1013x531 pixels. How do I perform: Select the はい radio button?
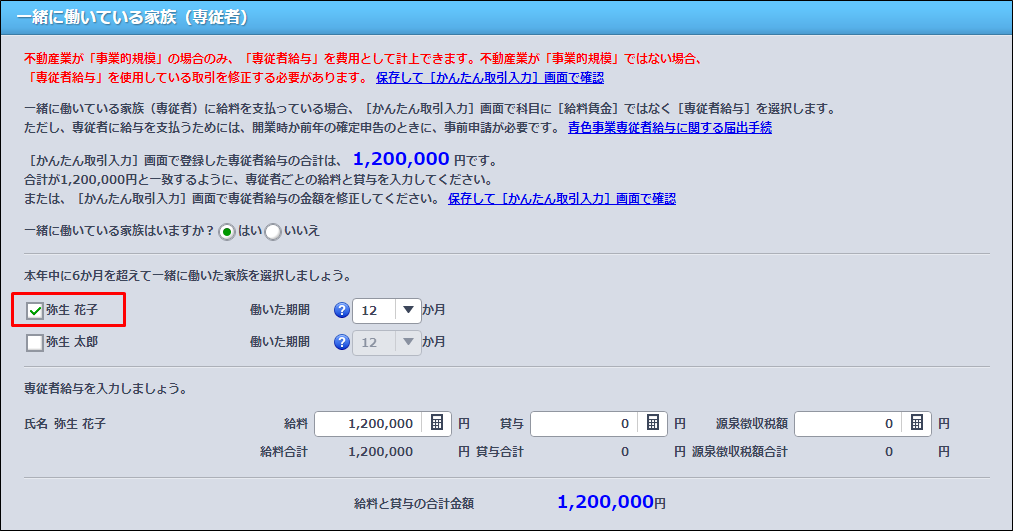click(227, 231)
